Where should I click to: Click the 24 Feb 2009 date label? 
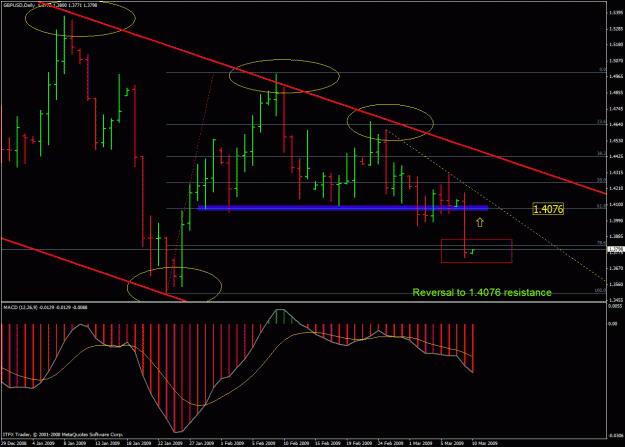tap(391, 443)
